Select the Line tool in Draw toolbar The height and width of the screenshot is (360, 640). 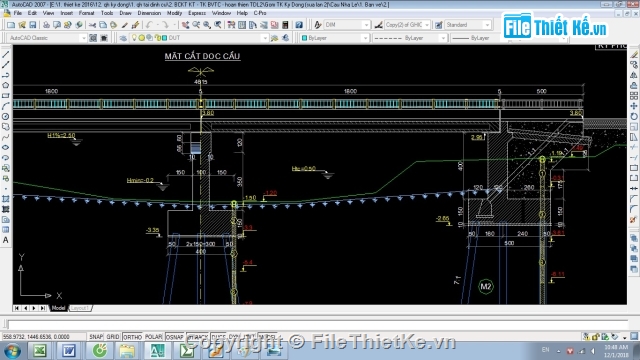coord(6,54)
